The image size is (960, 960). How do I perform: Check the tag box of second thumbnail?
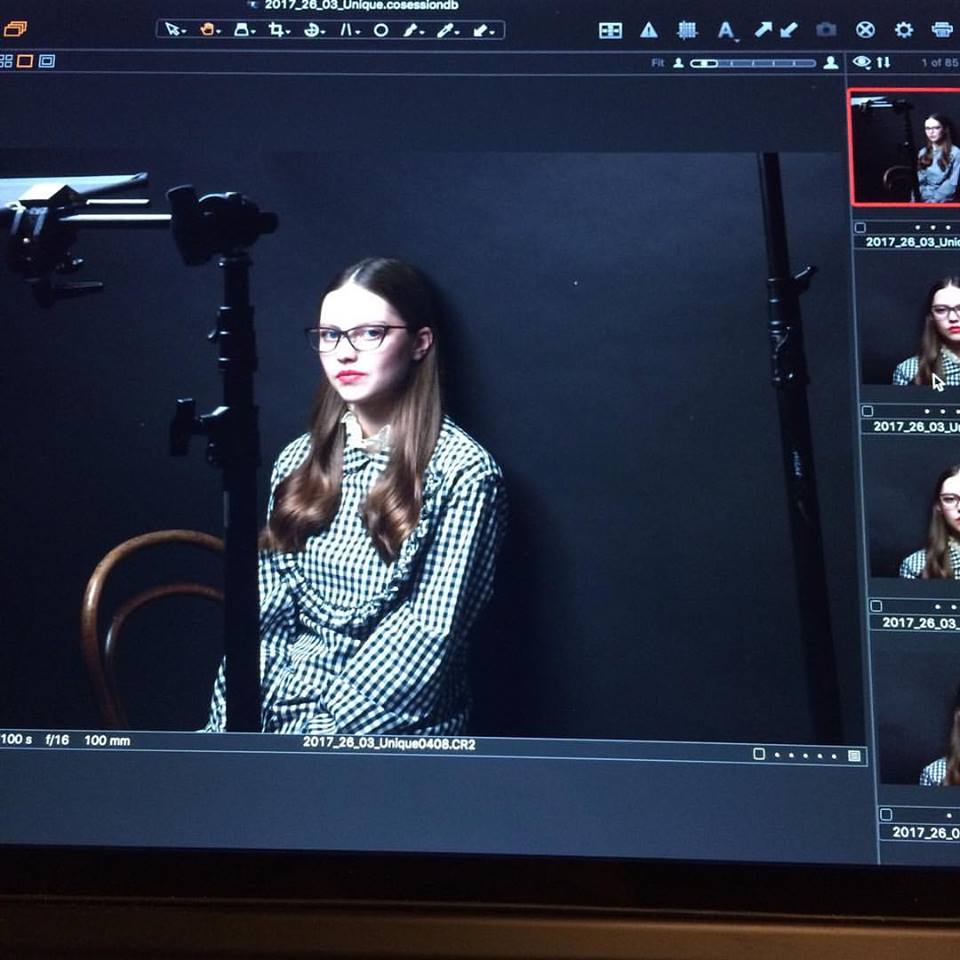pyautogui.click(x=867, y=411)
